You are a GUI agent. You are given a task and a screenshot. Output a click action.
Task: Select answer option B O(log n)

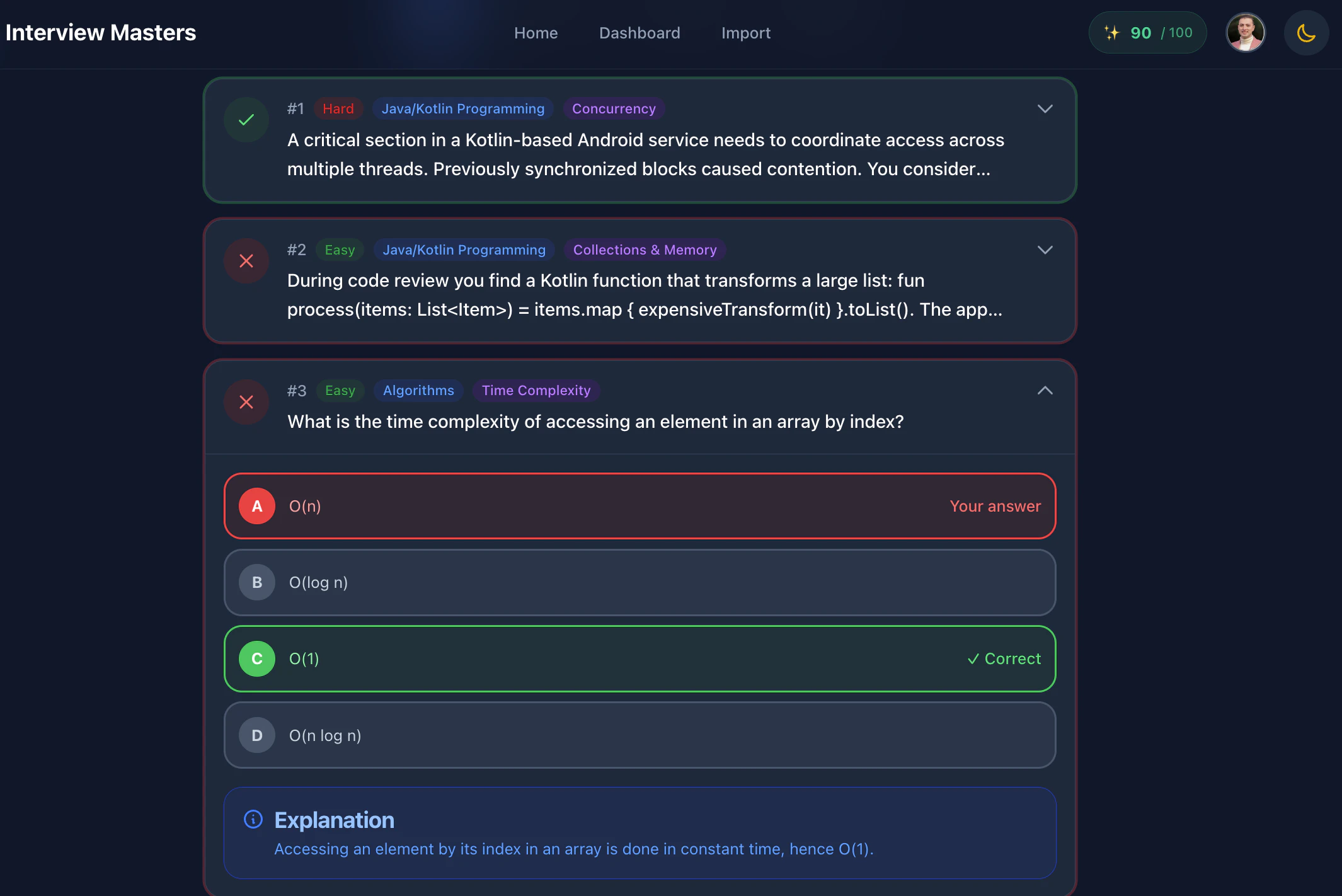pos(639,582)
